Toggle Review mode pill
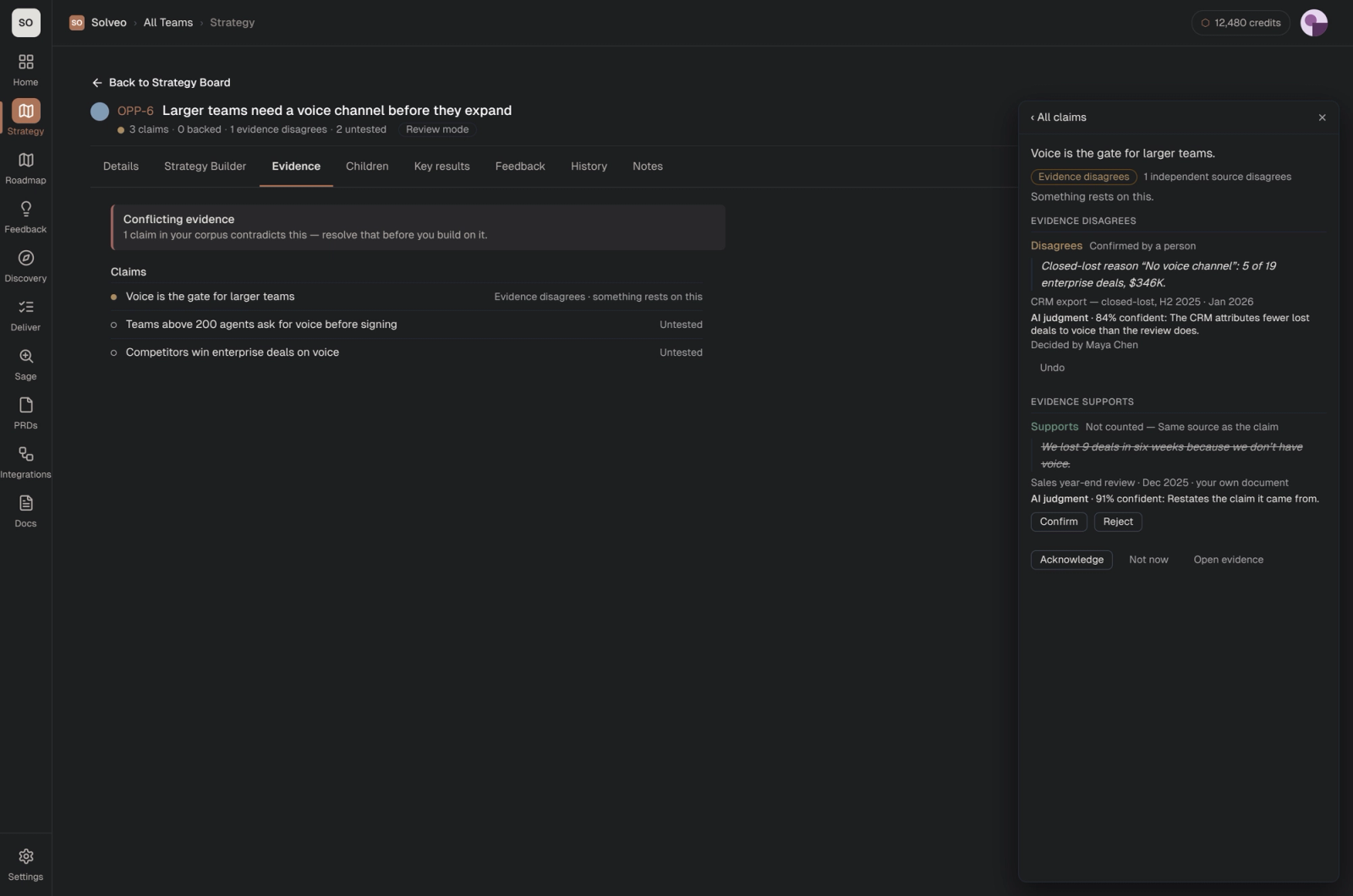The image size is (1353, 896). (437, 129)
